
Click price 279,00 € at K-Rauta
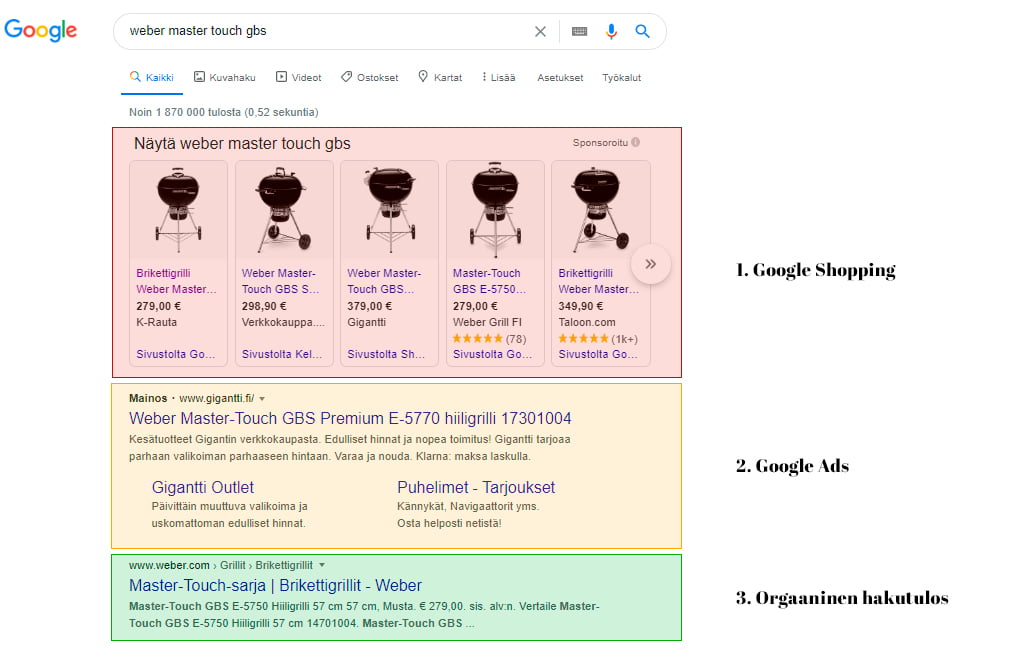158,306
